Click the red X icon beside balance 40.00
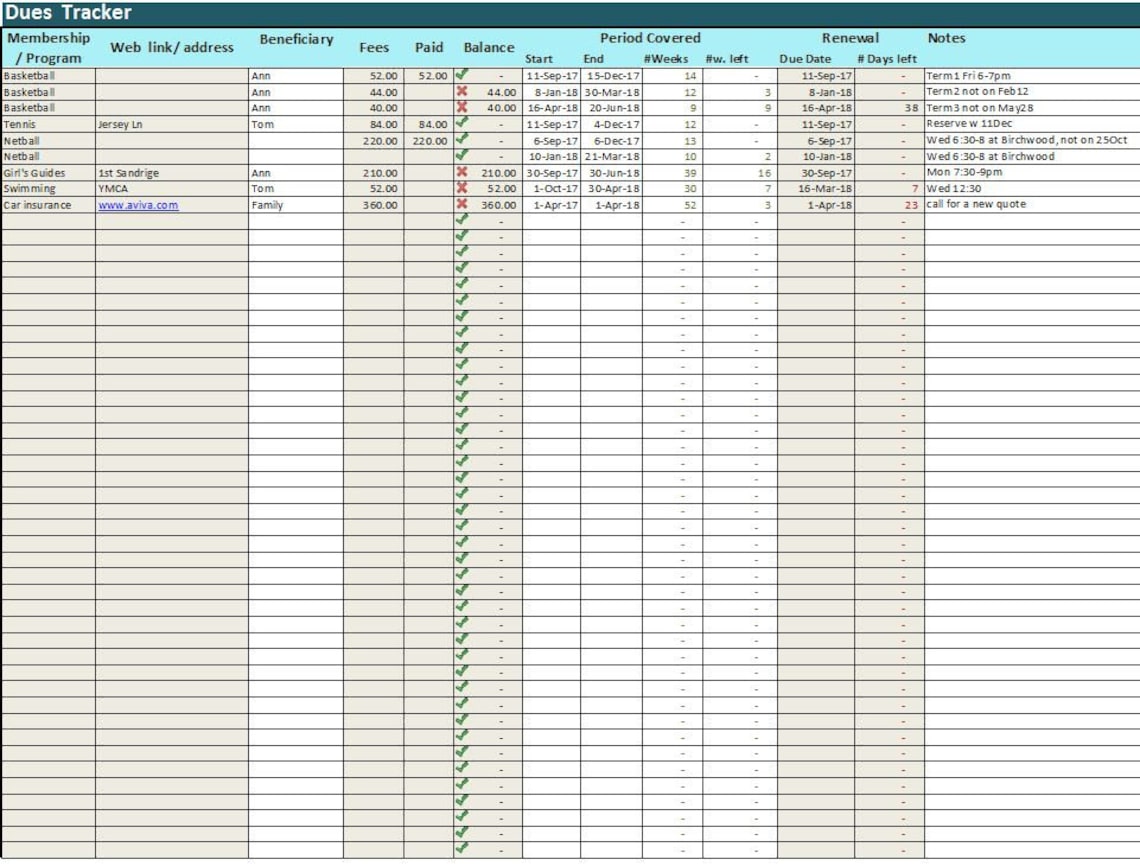This screenshot has height=866, width=1140. click(x=462, y=107)
